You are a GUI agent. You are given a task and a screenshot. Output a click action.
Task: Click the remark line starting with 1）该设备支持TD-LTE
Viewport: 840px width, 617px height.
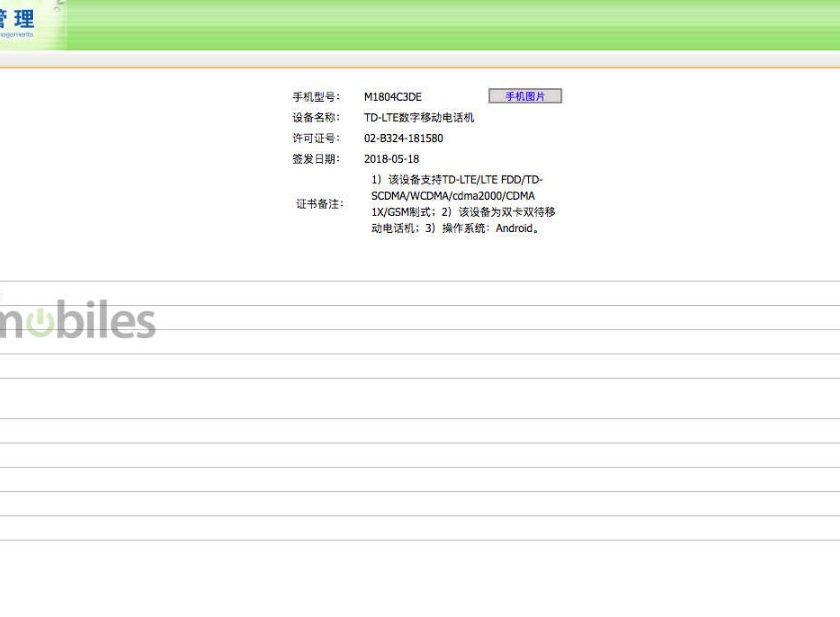pos(457,180)
